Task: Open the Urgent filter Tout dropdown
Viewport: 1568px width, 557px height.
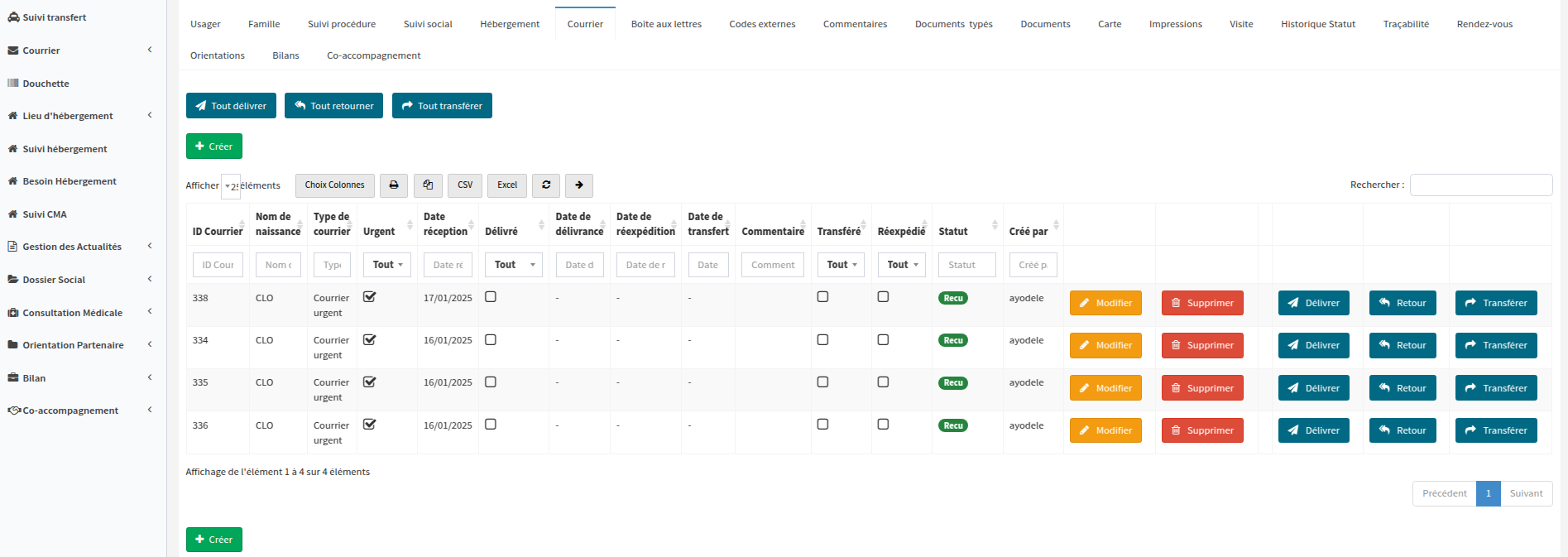Action: pos(387,265)
